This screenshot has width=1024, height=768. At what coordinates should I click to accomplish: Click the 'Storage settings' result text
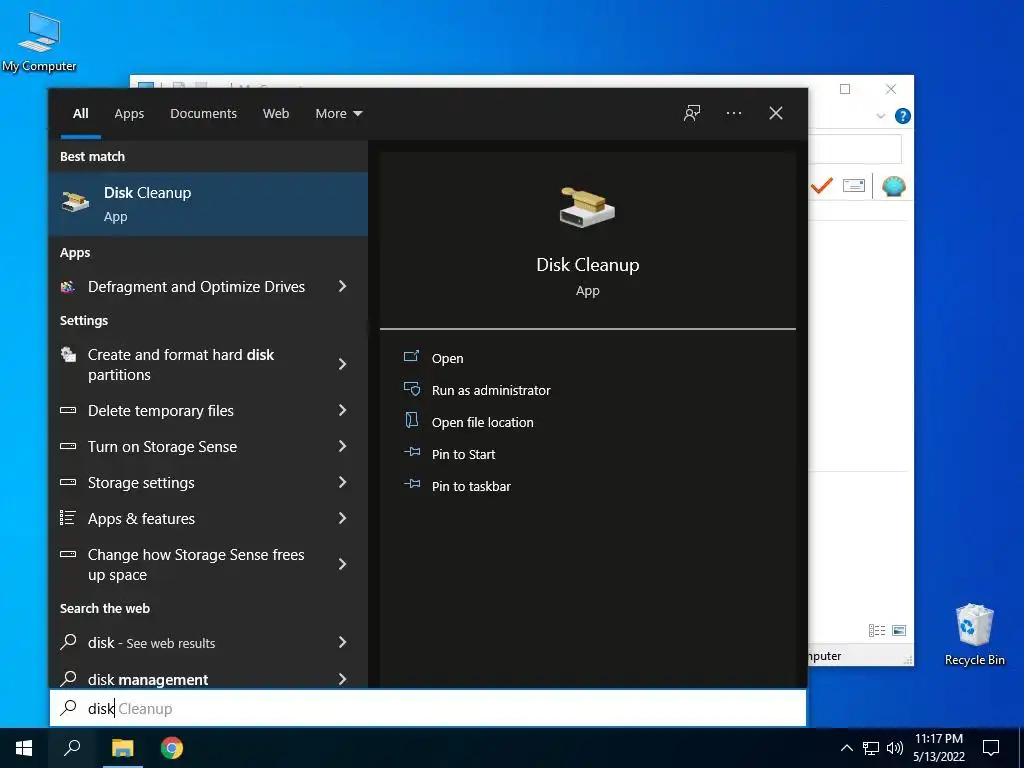tap(141, 483)
